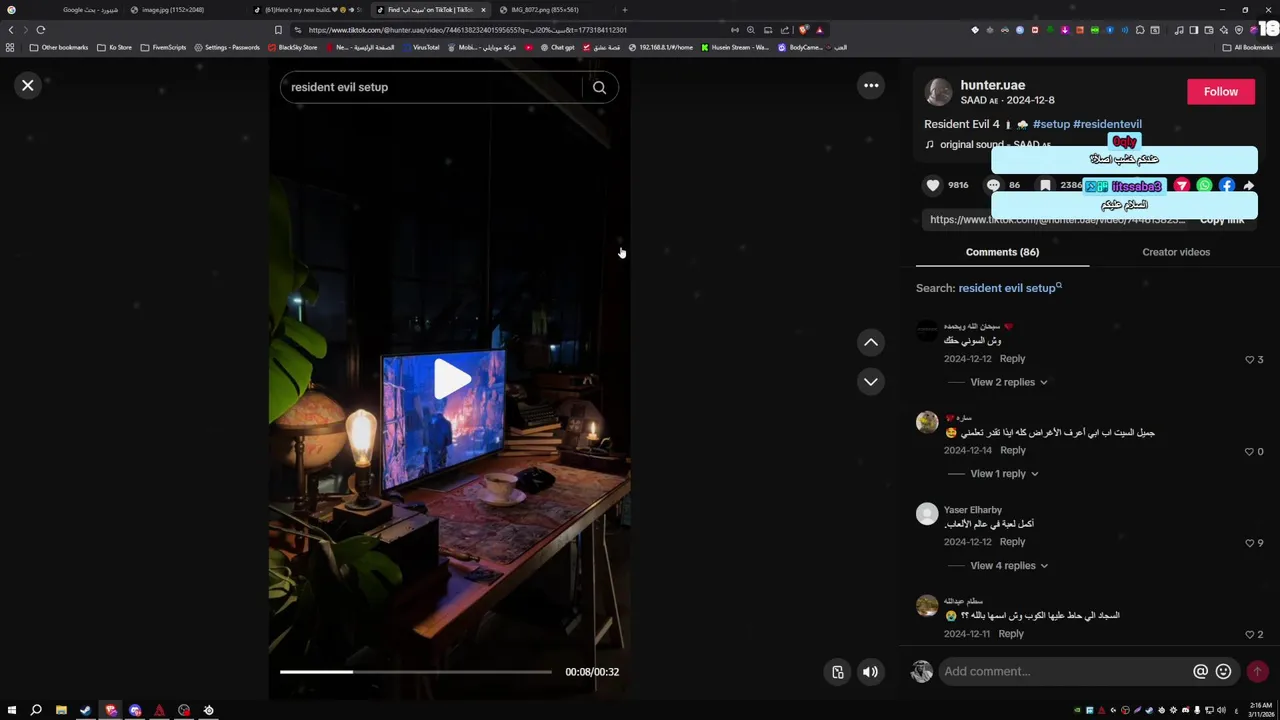
Task: Open All Bookmarks folder
Action: point(1247,47)
